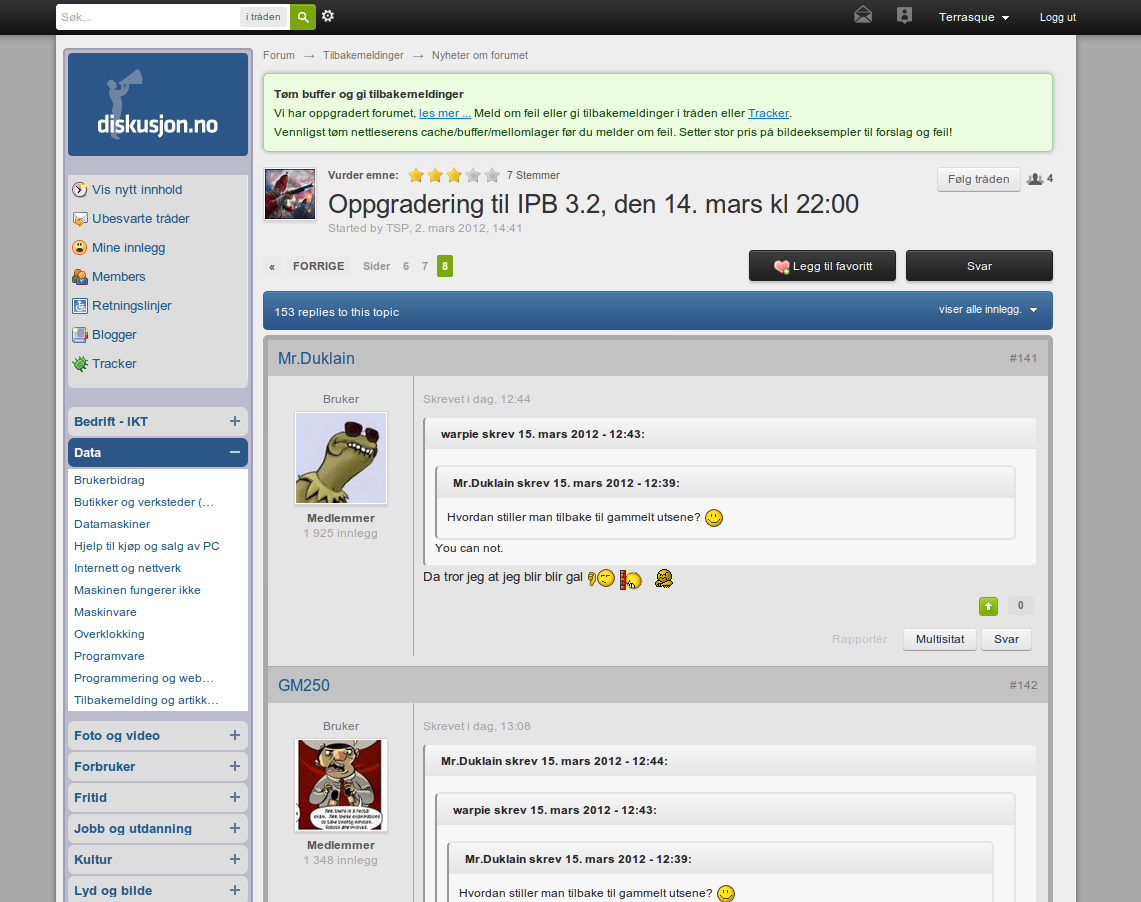Go to Tilbakemeldinger breadcrumb
This screenshot has width=1141, height=902.
tap(363, 55)
